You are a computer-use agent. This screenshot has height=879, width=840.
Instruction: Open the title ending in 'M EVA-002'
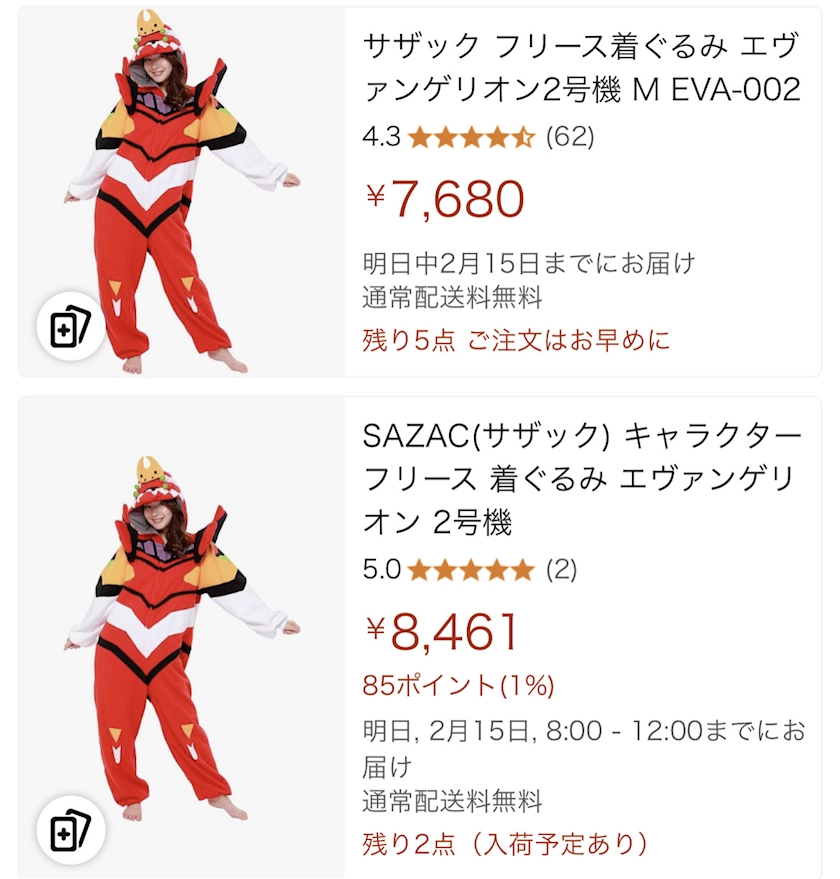pos(581,68)
